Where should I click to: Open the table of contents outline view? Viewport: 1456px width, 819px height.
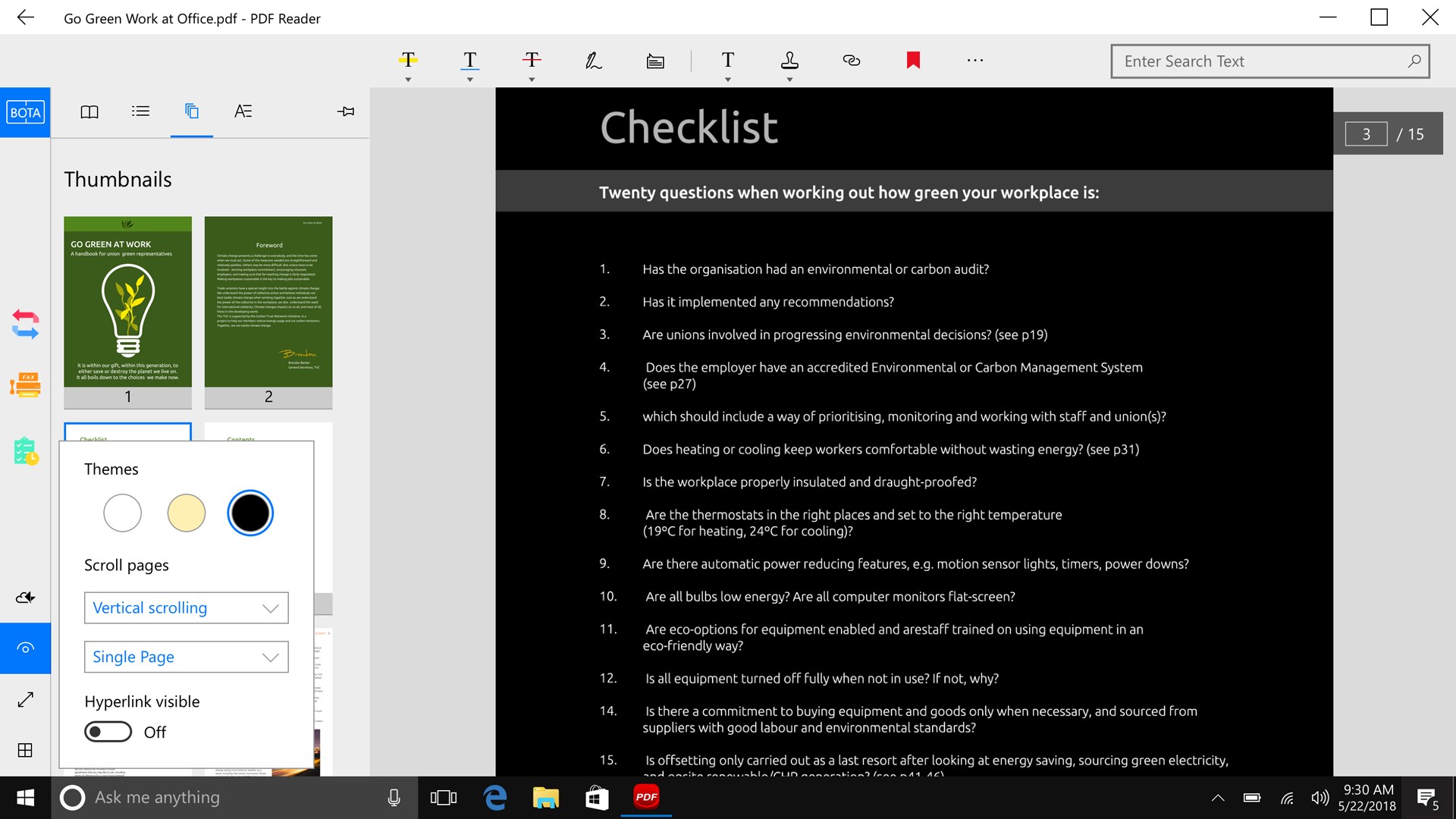(140, 111)
